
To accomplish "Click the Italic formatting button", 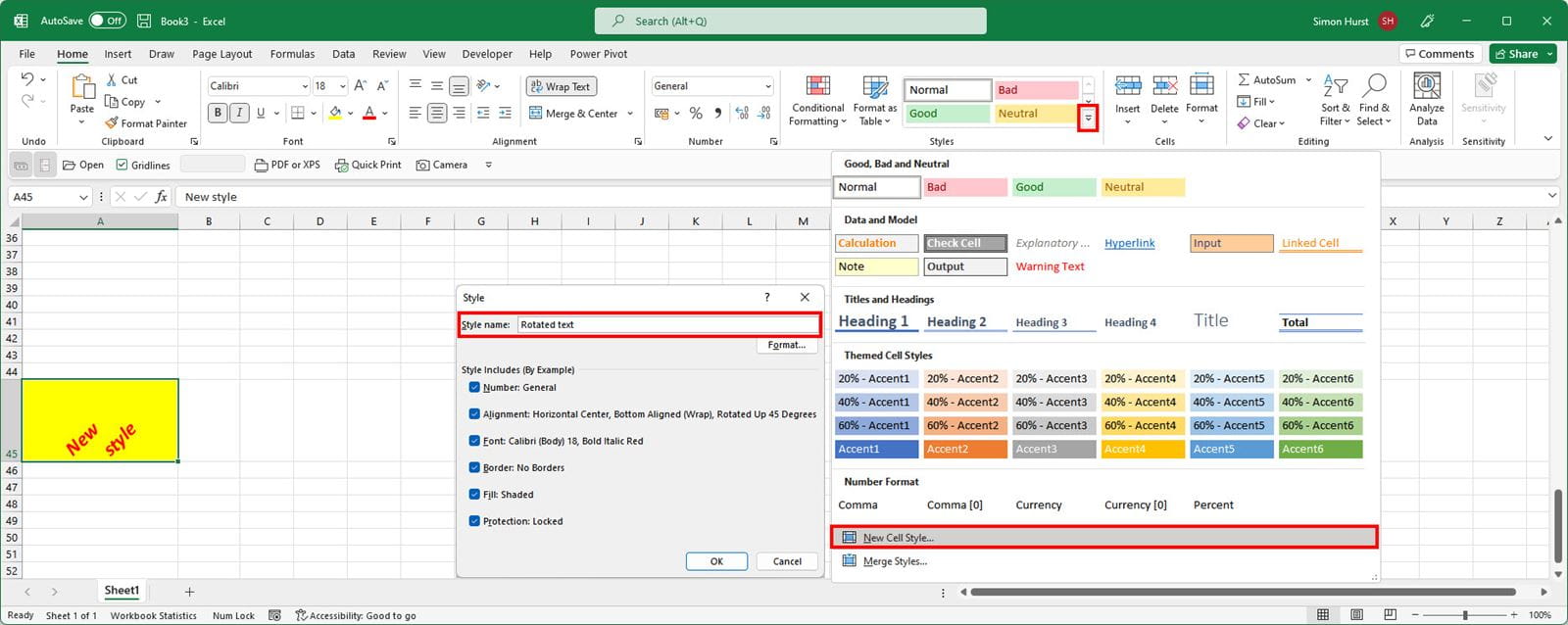I will (x=239, y=113).
